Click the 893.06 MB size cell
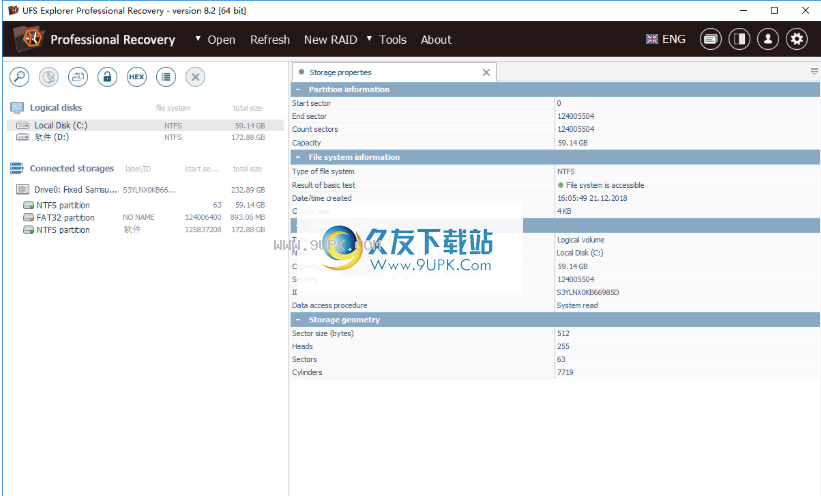 tap(247, 217)
